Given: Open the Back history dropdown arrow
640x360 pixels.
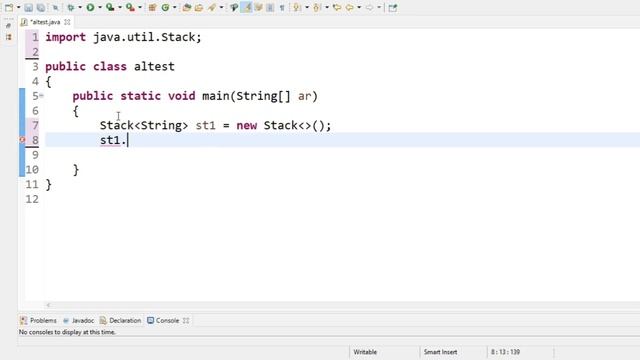Looking at the screenshot, I should [359, 7].
